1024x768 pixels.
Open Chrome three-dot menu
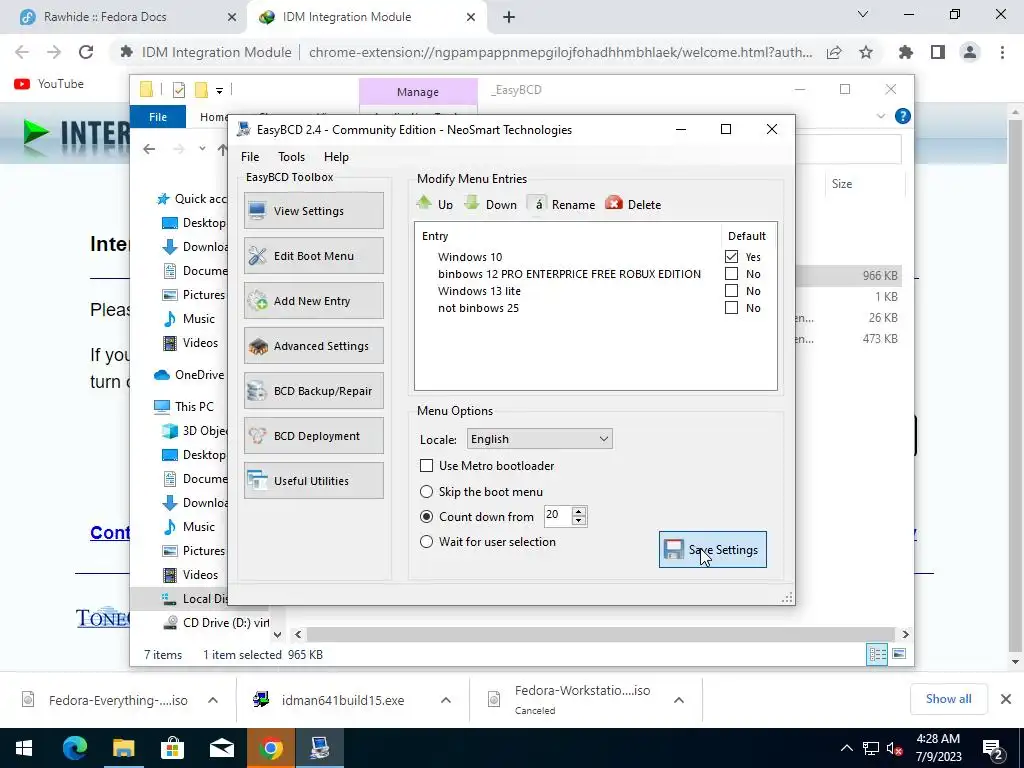point(1002,52)
